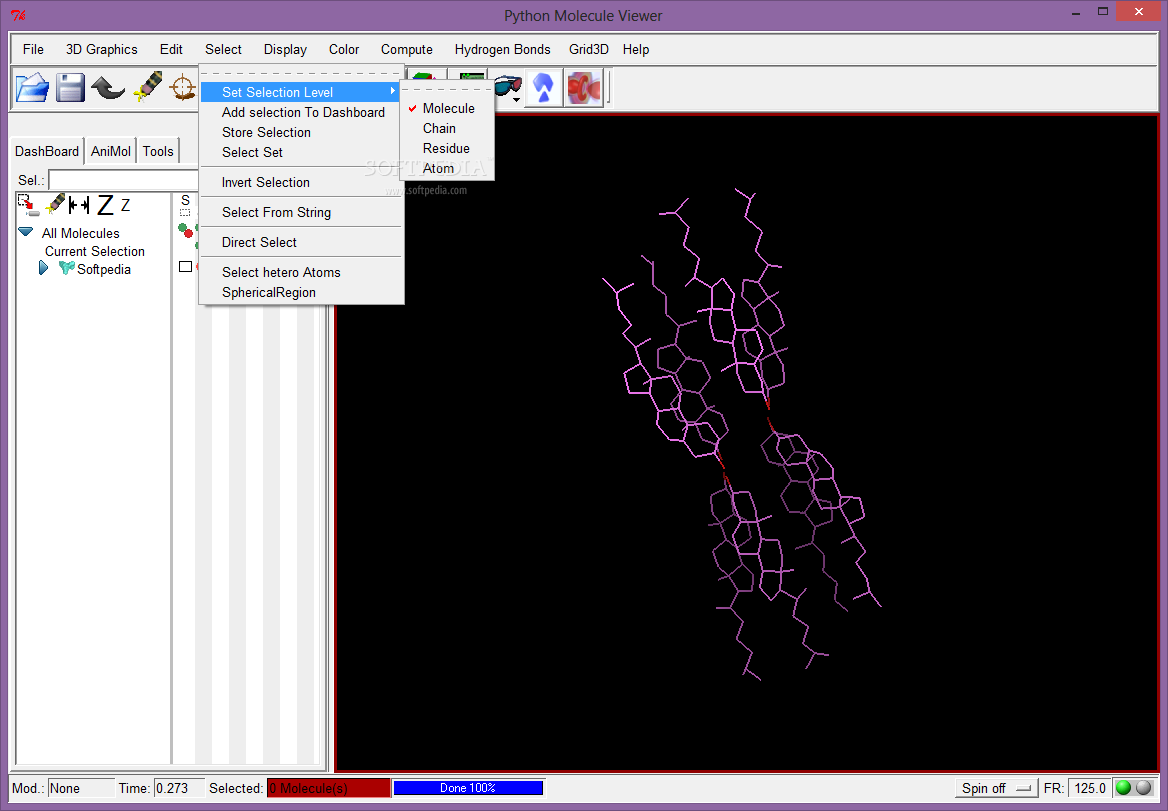Click the black undo arrow icon
The image size is (1168, 811).
click(x=108, y=88)
